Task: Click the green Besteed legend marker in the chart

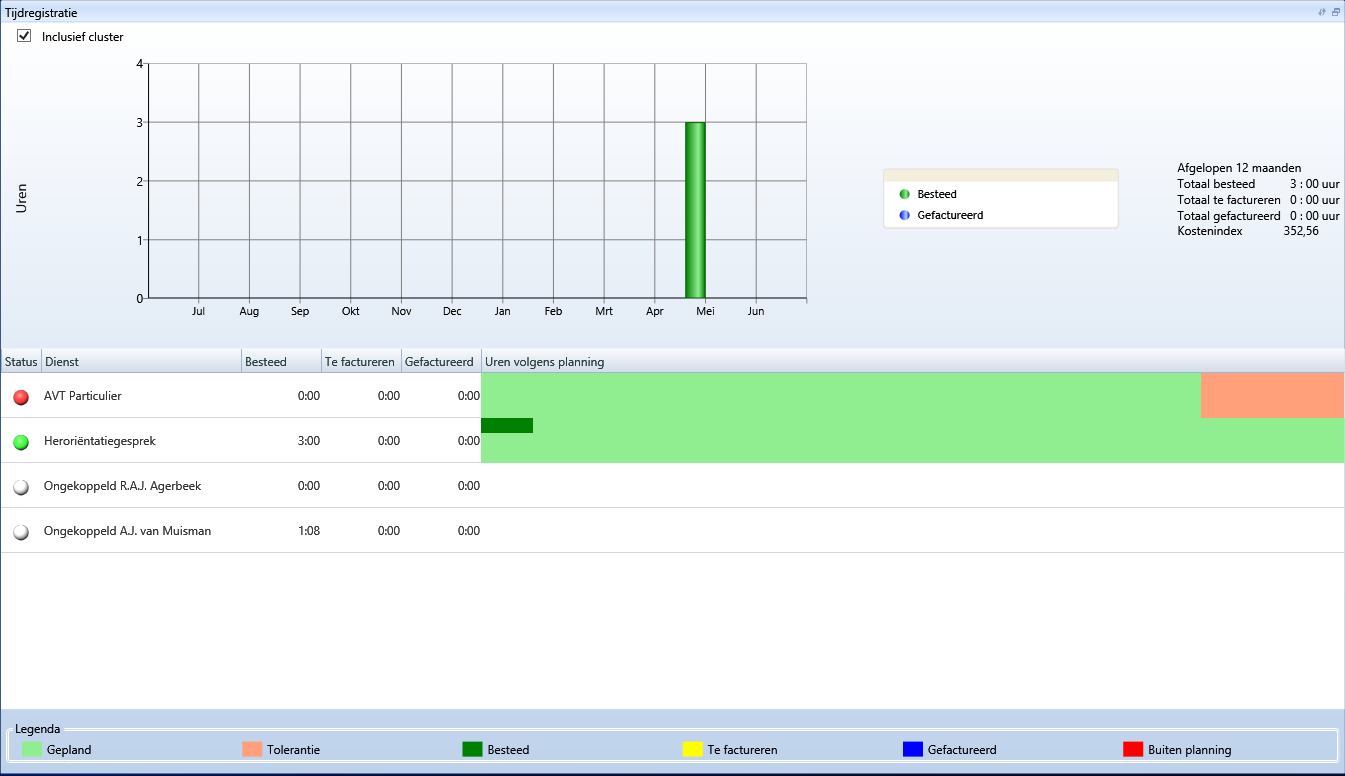Action: coord(904,194)
